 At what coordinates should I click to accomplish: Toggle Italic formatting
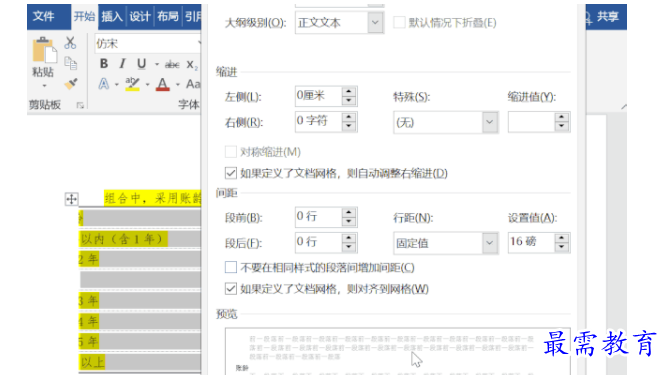(x=123, y=64)
